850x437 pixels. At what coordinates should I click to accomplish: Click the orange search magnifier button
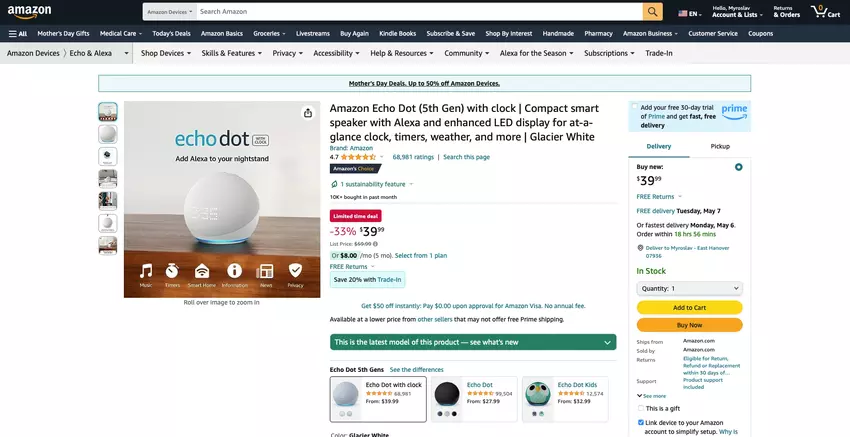652,11
